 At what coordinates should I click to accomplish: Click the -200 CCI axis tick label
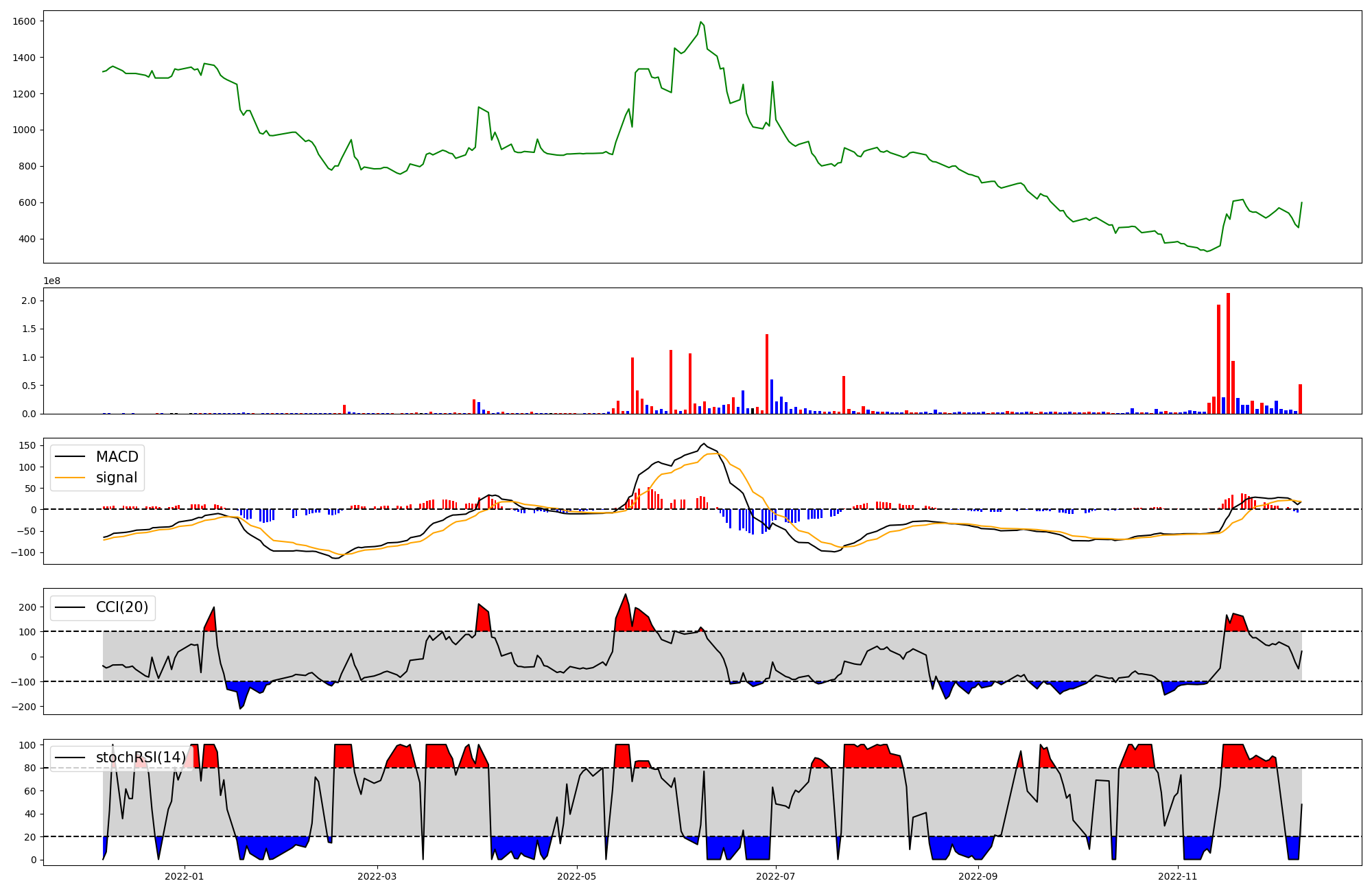coord(24,706)
